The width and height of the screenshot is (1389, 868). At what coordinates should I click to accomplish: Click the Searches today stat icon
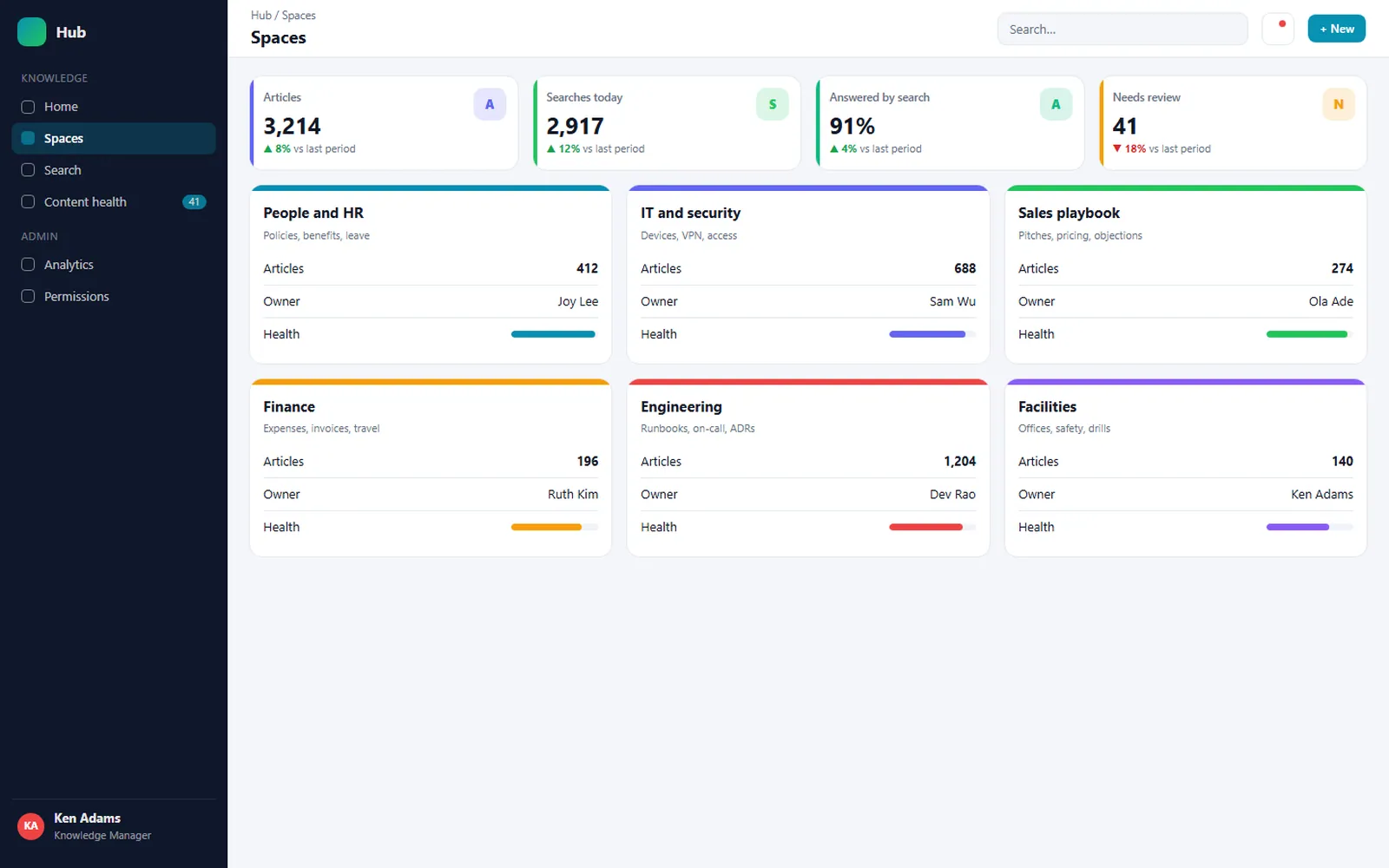click(773, 104)
